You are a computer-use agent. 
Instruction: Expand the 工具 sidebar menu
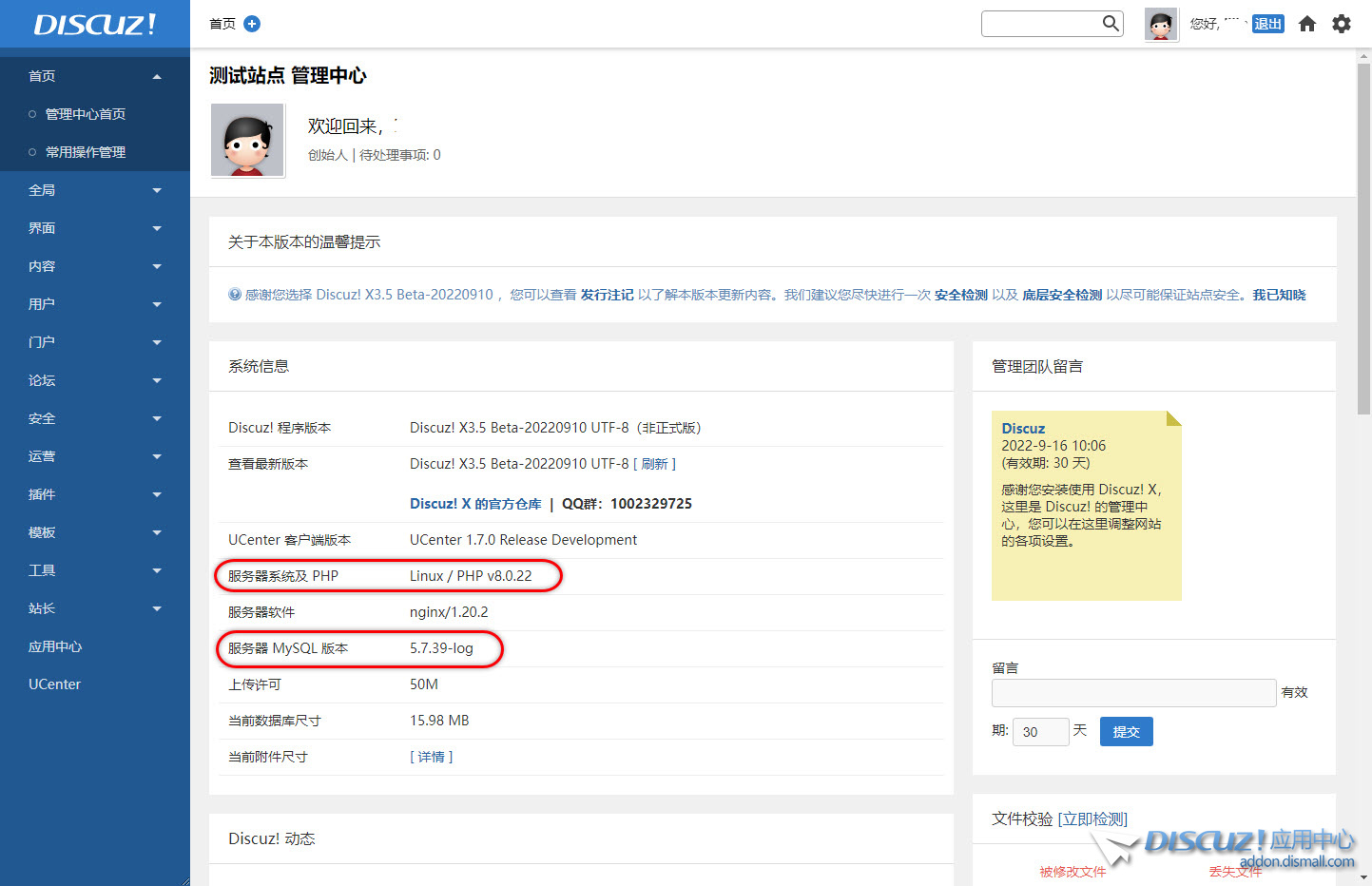pos(95,570)
